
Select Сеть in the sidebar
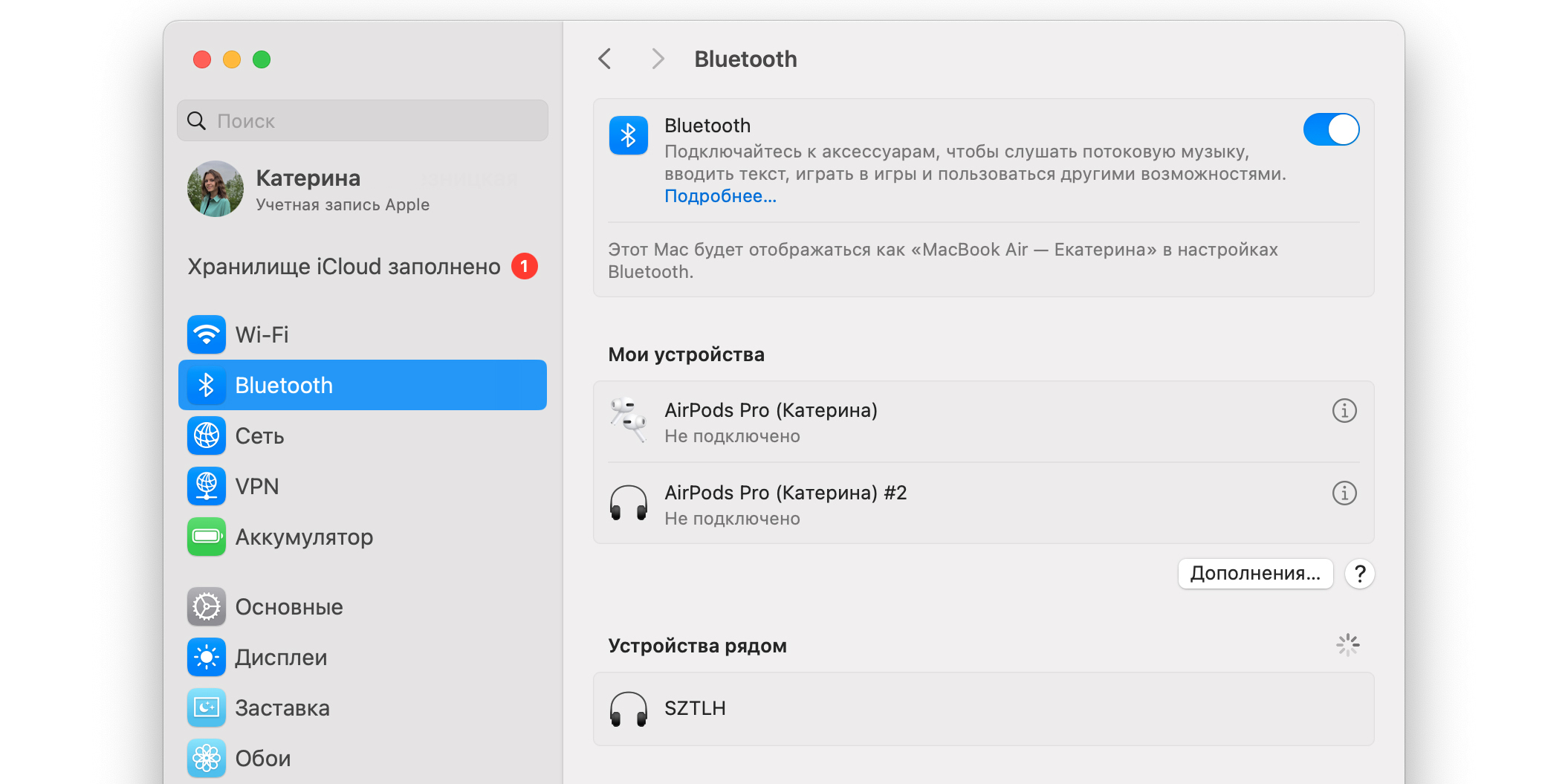pos(363,435)
